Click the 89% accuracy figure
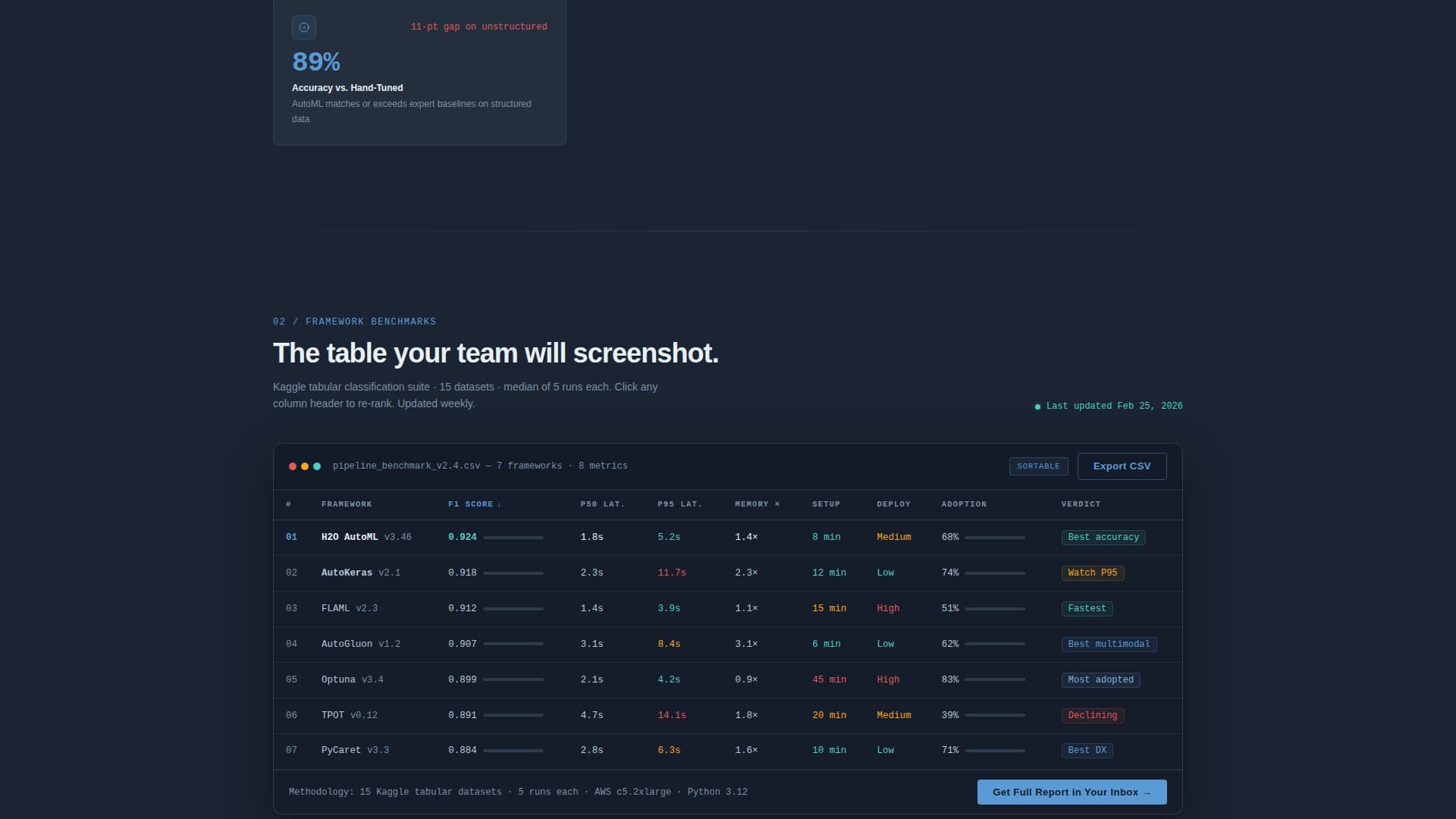1456x819 pixels. pos(316,62)
